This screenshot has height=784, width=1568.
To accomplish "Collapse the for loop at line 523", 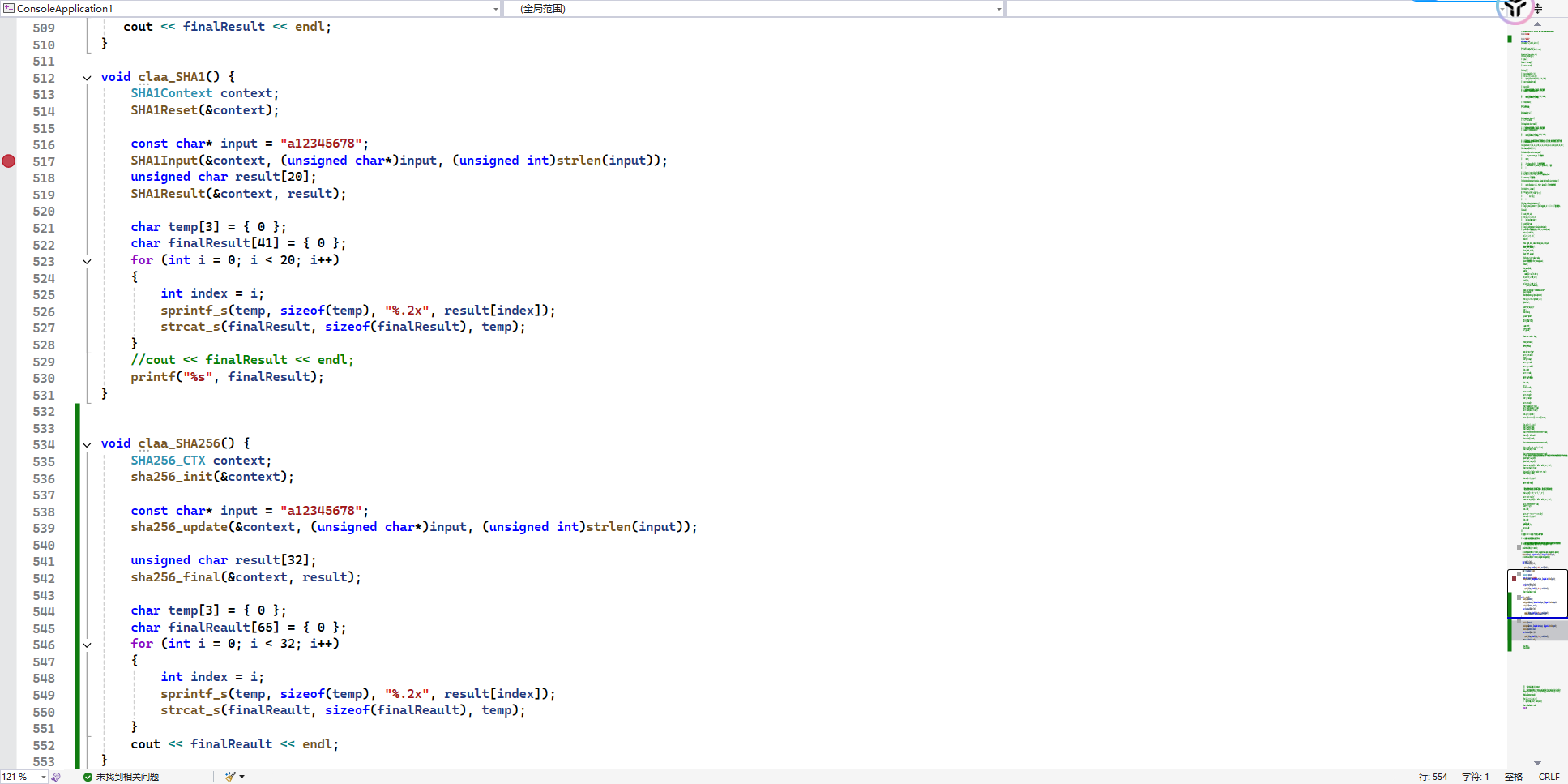I will coord(87,261).
